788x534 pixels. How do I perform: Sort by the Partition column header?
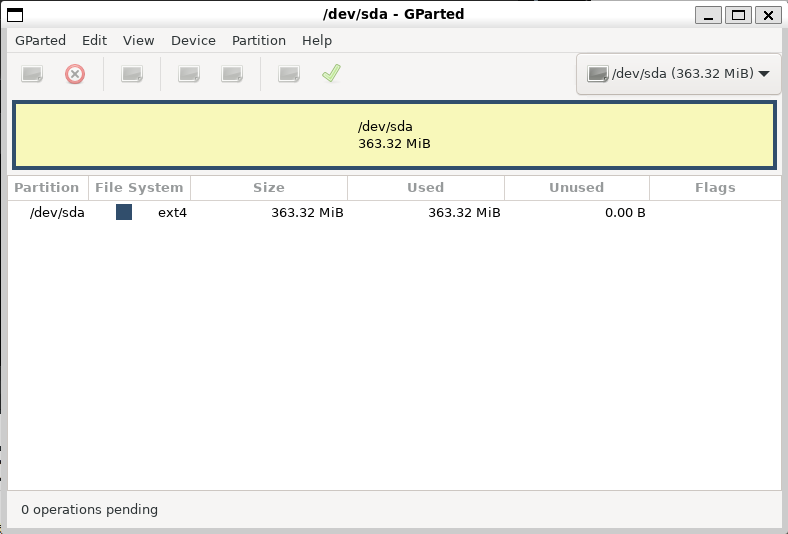(x=48, y=188)
